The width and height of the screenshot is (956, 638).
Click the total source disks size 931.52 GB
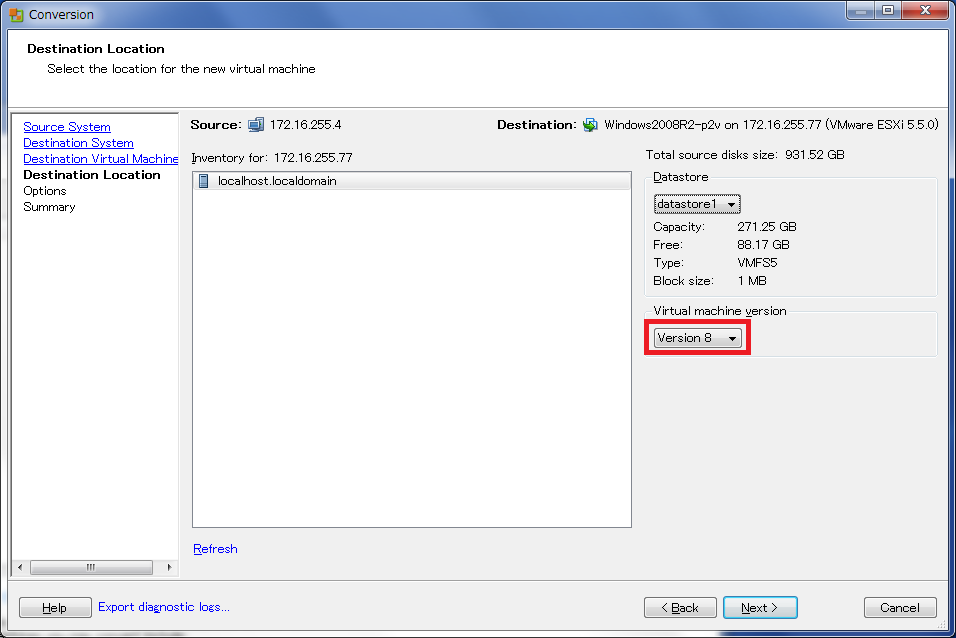pos(815,155)
